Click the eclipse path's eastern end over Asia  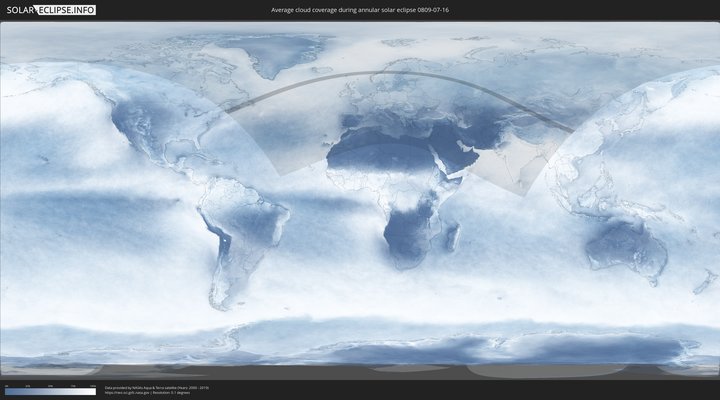(x=568, y=129)
